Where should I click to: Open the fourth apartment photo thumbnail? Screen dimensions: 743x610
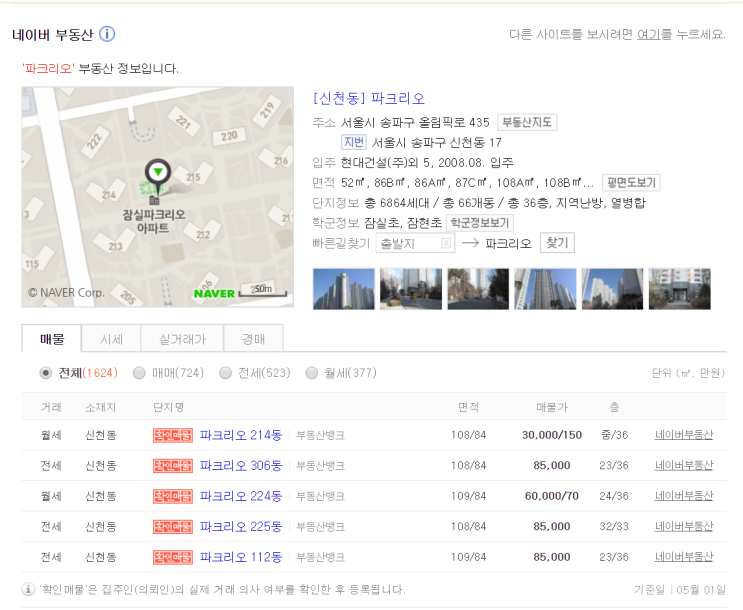(x=545, y=289)
